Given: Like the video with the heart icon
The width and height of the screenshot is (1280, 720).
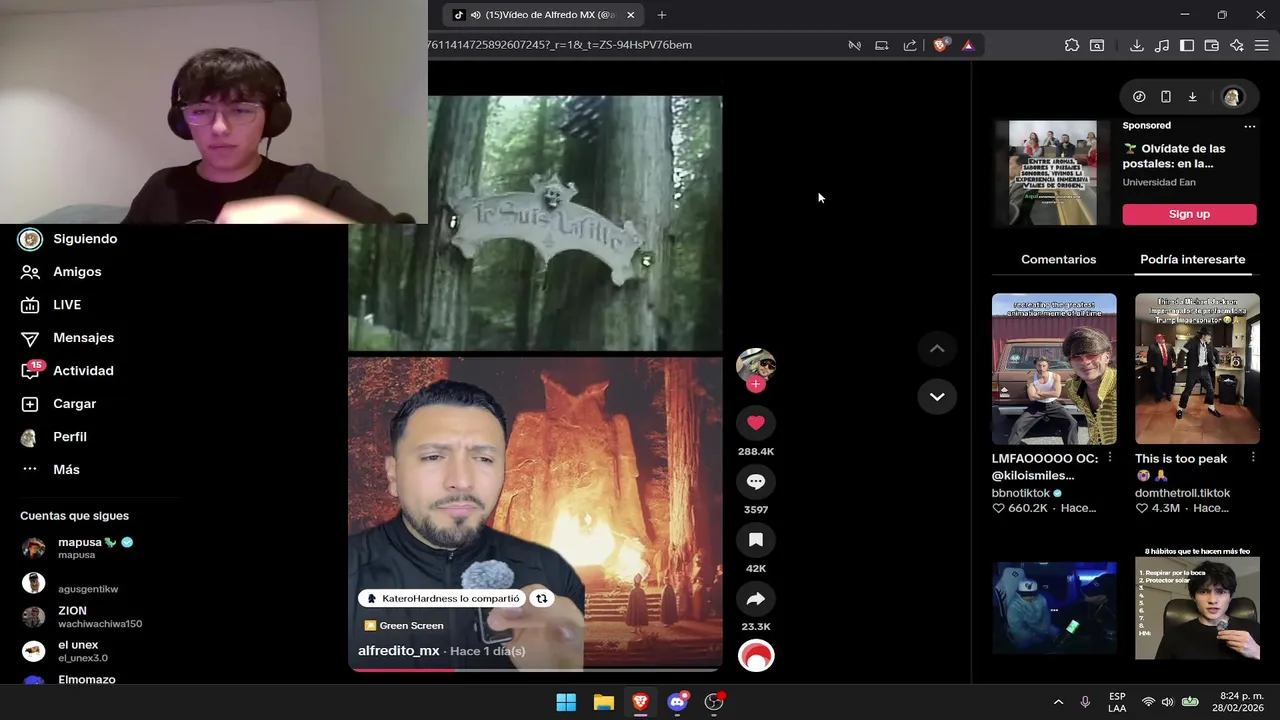Looking at the screenshot, I should click(x=756, y=423).
